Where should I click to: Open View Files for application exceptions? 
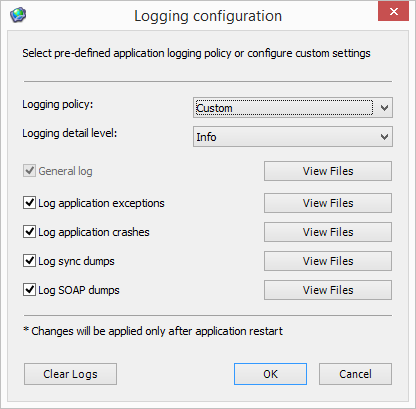(x=328, y=203)
